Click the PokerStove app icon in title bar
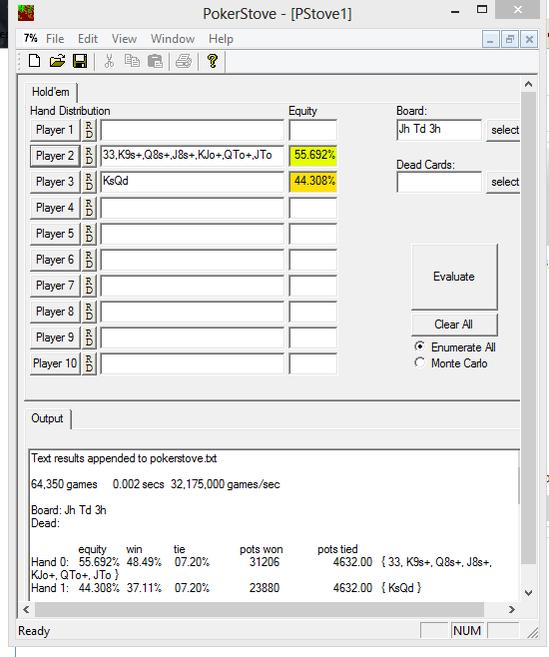The image size is (549, 657). pyautogui.click(x=26, y=12)
